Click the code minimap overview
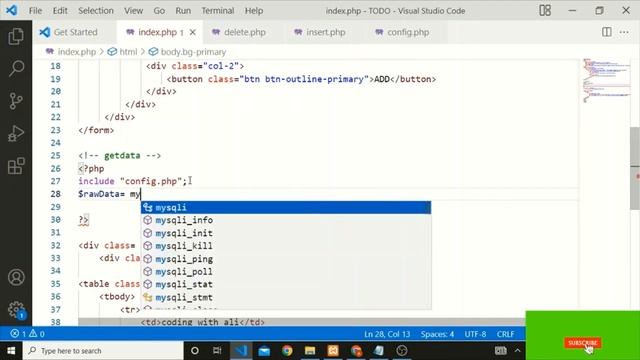 click(x=606, y=80)
